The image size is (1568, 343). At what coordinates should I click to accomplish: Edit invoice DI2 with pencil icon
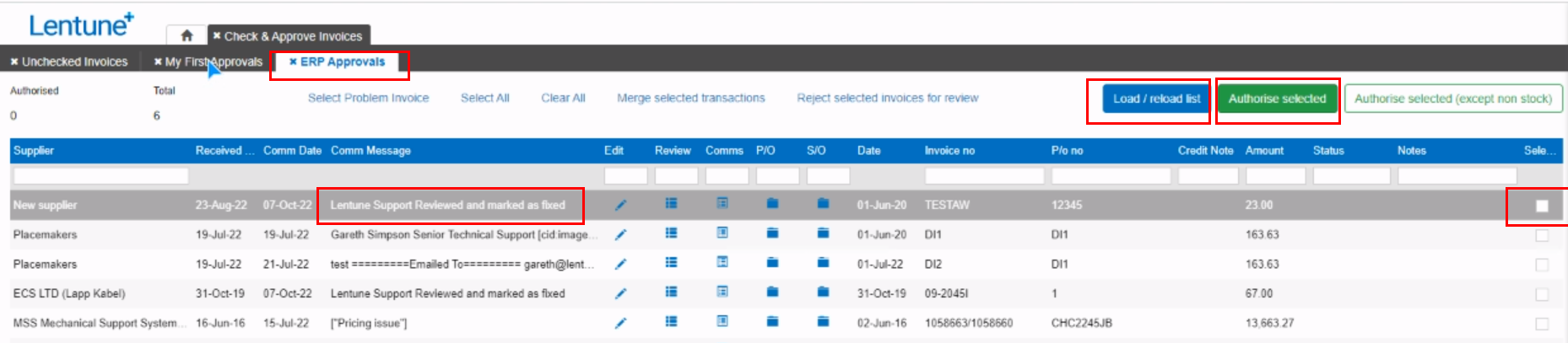click(620, 264)
